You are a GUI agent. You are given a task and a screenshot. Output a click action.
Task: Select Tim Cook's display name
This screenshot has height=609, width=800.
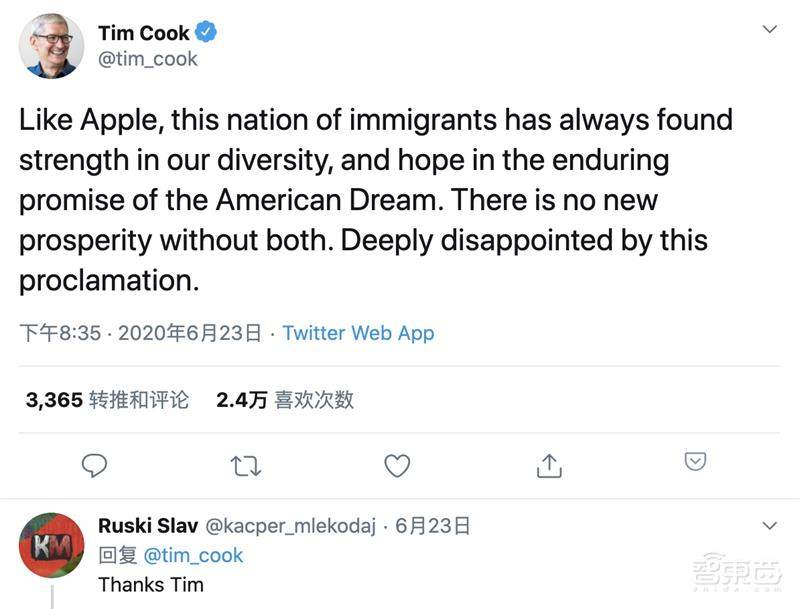click(145, 31)
